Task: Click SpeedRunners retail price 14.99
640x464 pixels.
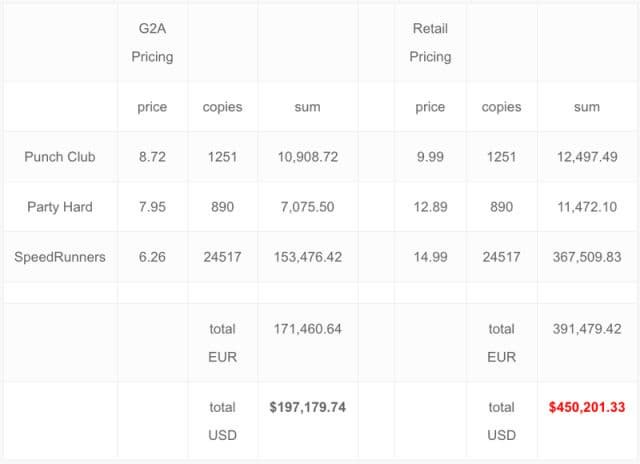Action: (x=430, y=257)
